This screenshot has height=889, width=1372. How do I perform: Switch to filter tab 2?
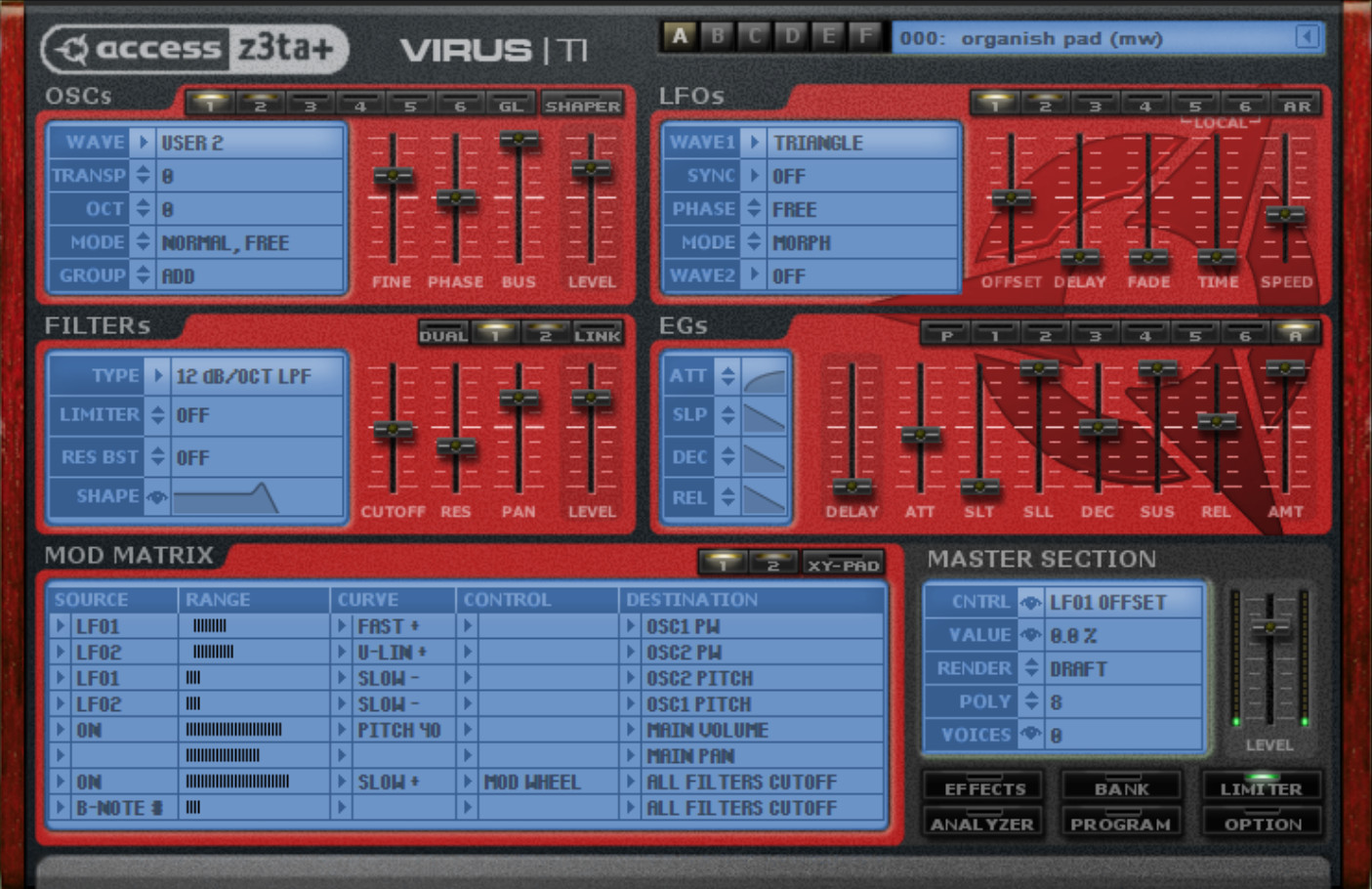click(x=546, y=335)
